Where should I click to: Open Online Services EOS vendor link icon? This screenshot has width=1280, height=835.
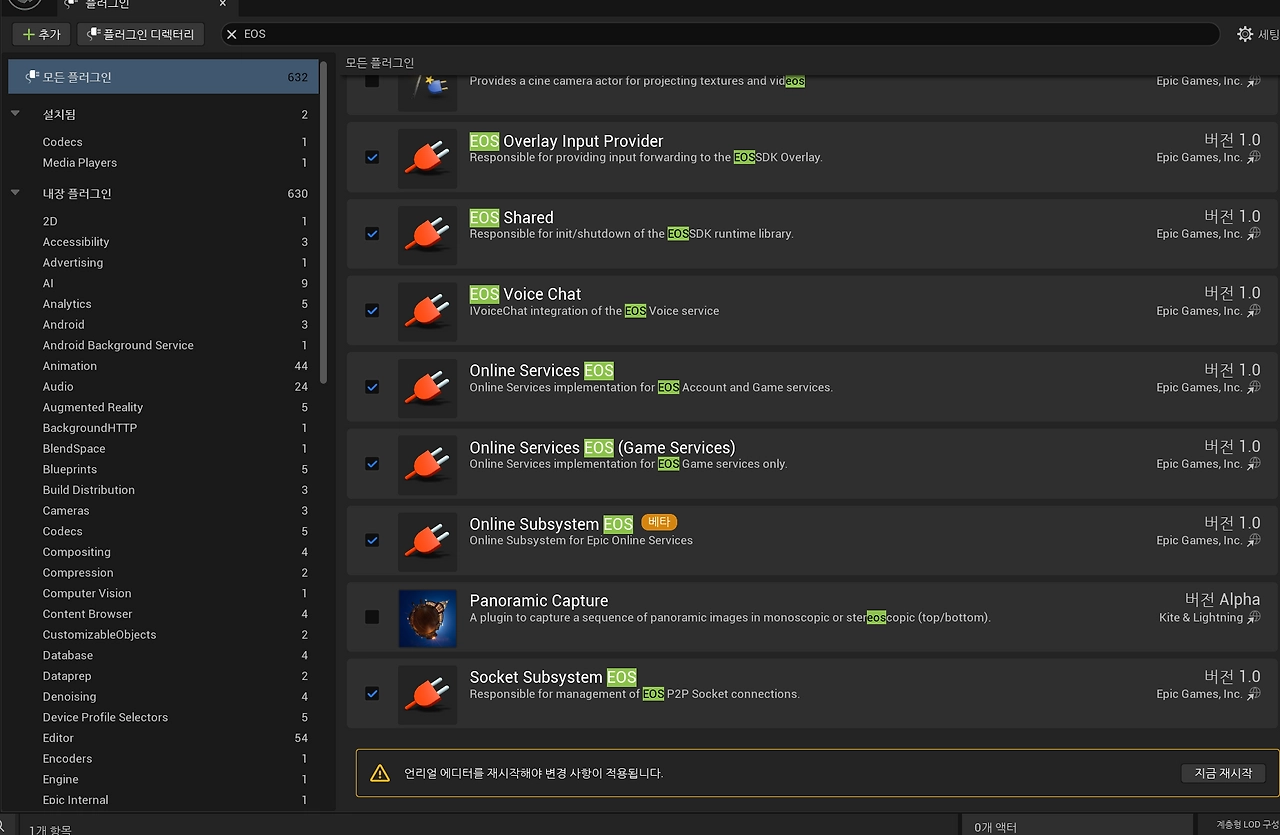tap(1254, 387)
